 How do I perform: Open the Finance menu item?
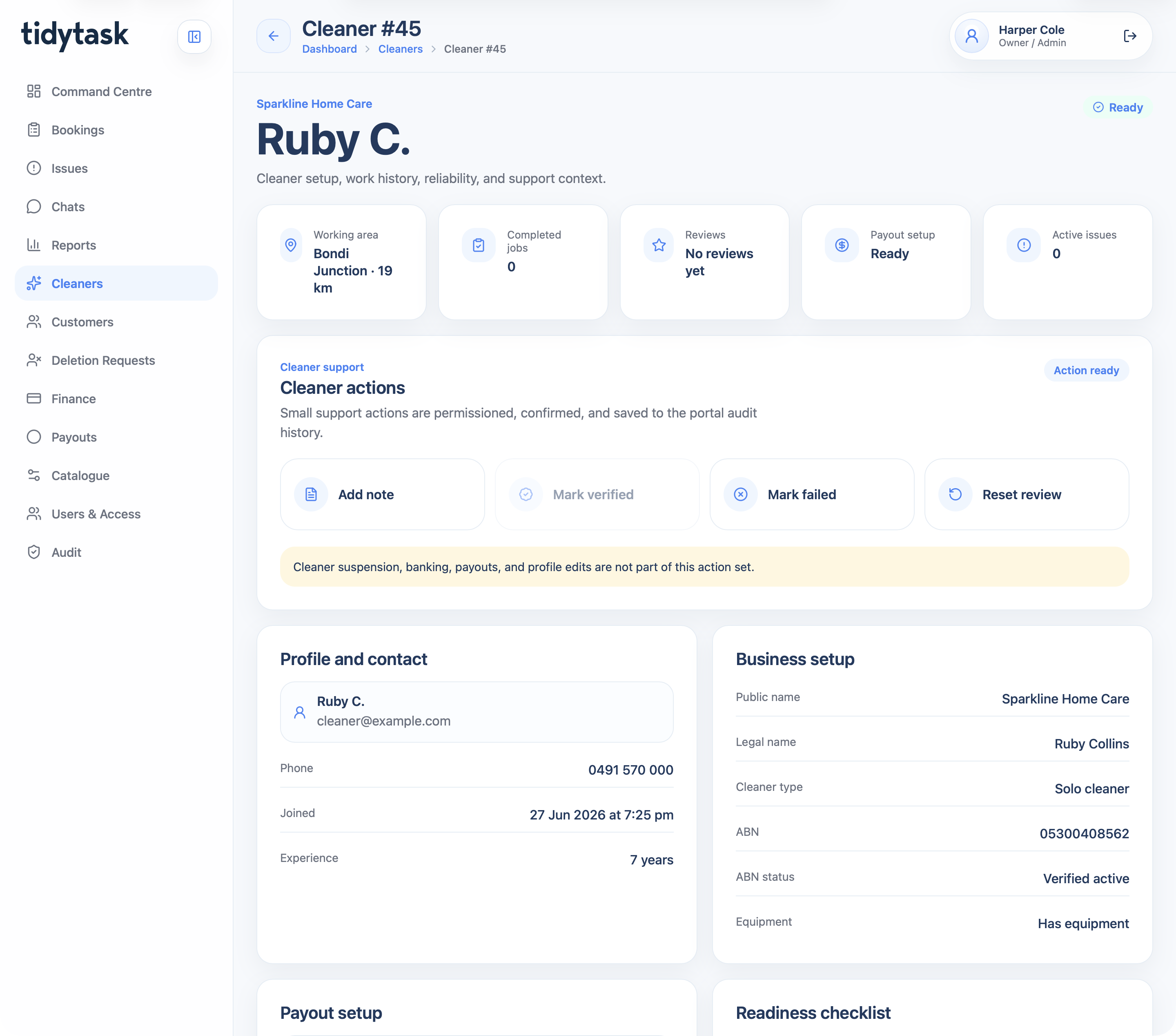click(x=116, y=398)
